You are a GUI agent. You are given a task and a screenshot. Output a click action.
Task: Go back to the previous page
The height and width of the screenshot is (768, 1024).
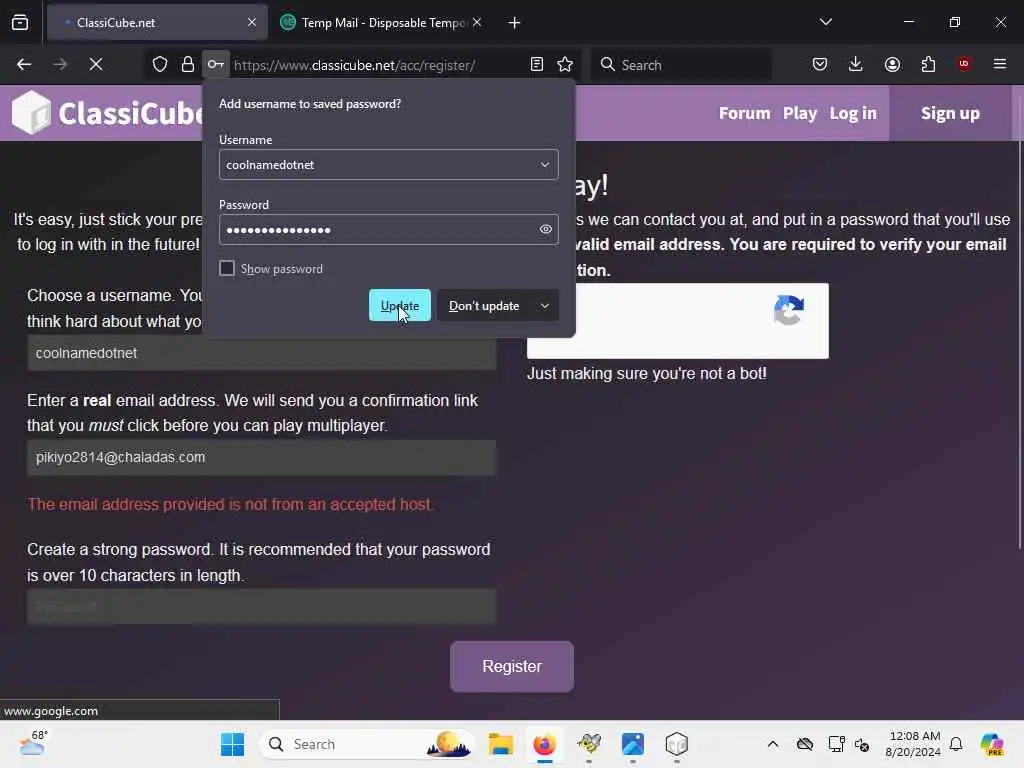coord(24,64)
